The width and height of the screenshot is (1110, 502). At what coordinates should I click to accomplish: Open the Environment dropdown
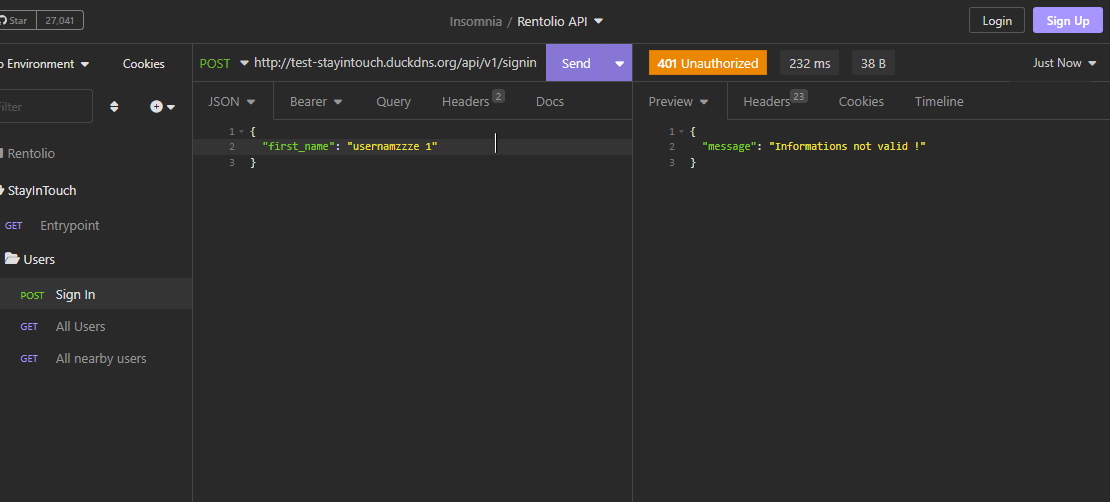pos(43,64)
